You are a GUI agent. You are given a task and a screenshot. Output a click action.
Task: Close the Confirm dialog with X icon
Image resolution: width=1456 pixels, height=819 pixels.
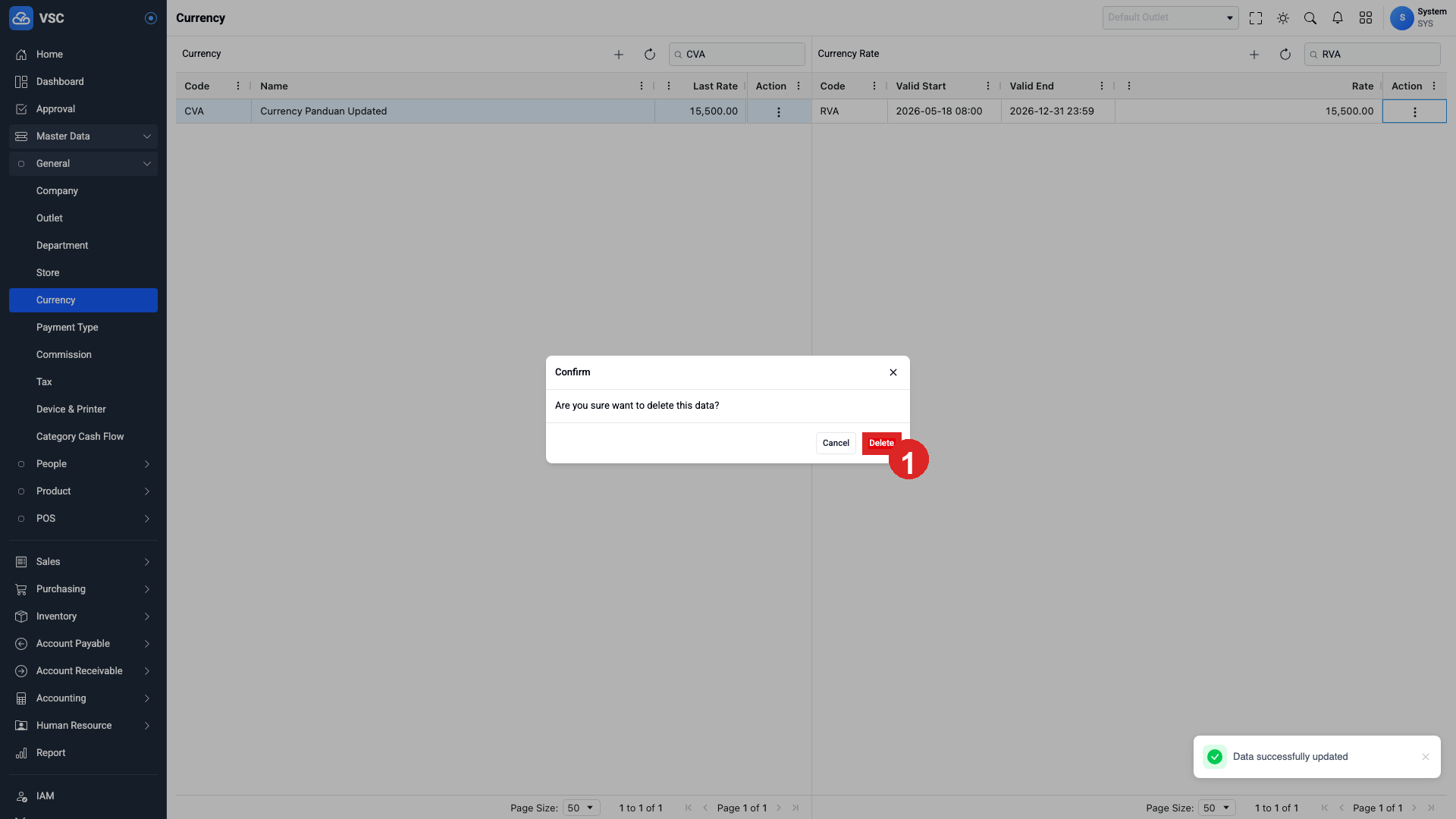(893, 372)
